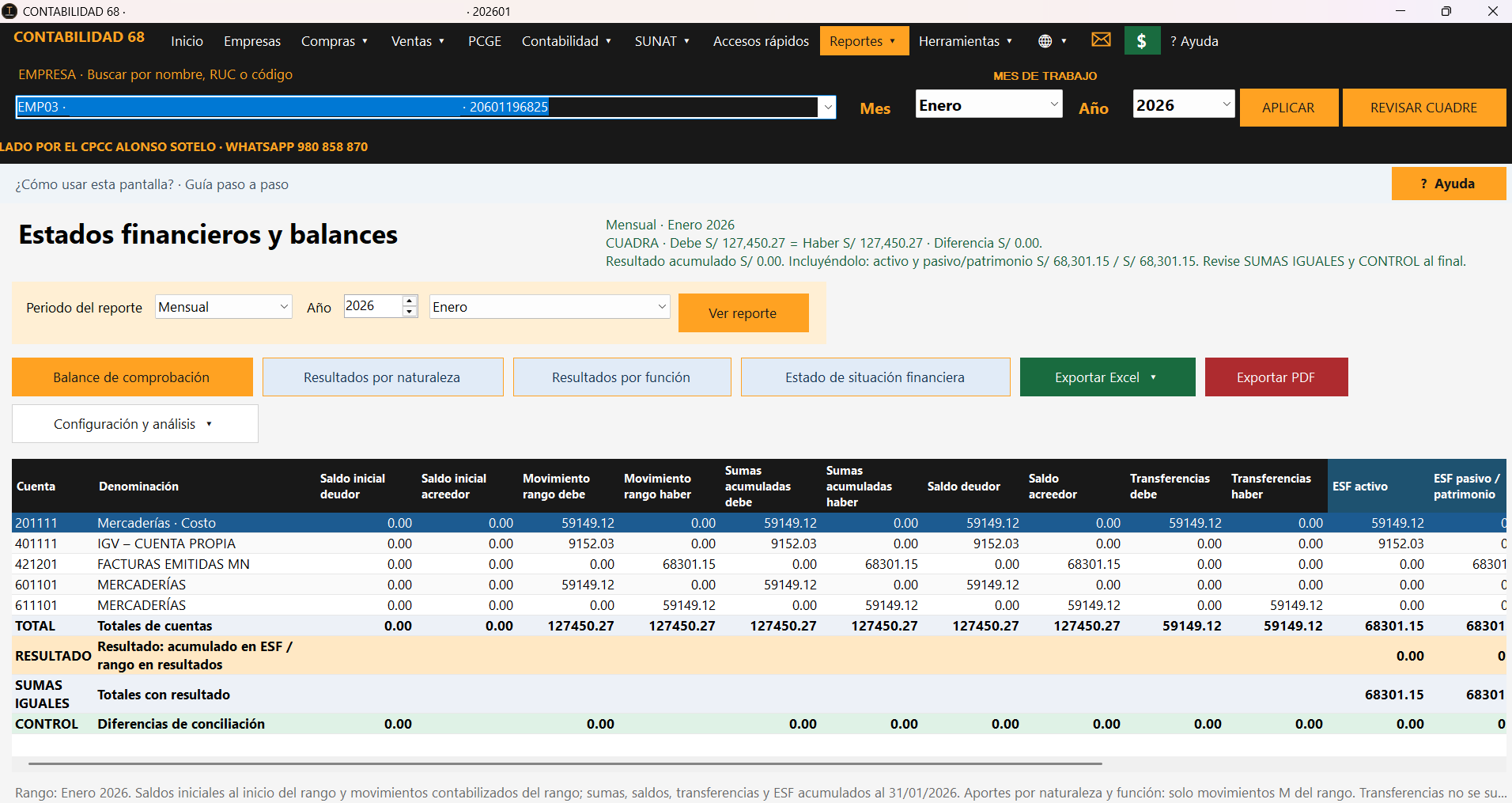Viewport: 1512px width, 803px height.
Task: Open the step-by-step guide link
Action: (152, 184)
